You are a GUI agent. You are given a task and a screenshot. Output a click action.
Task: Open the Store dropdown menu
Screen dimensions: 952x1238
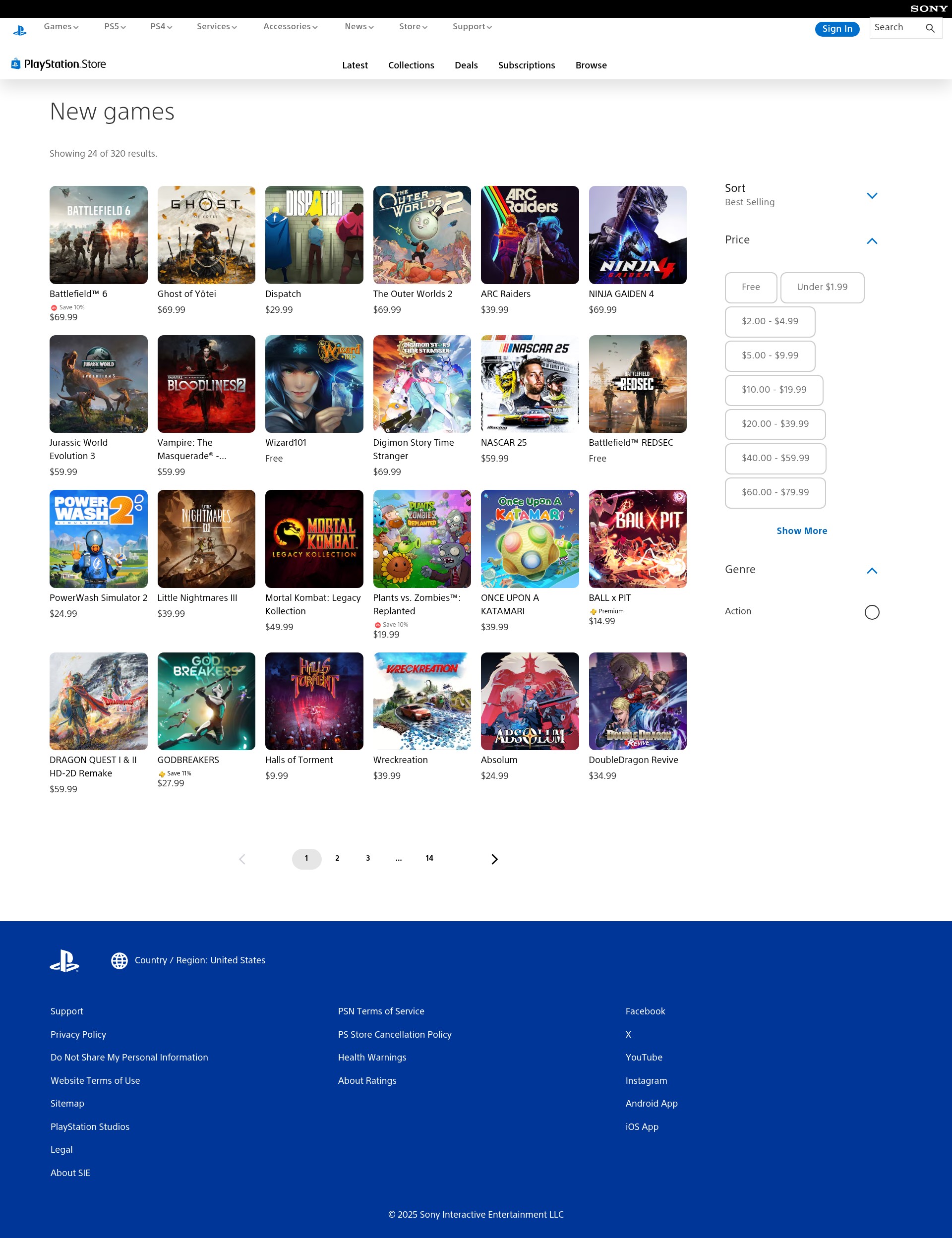[x=413, y=27]
